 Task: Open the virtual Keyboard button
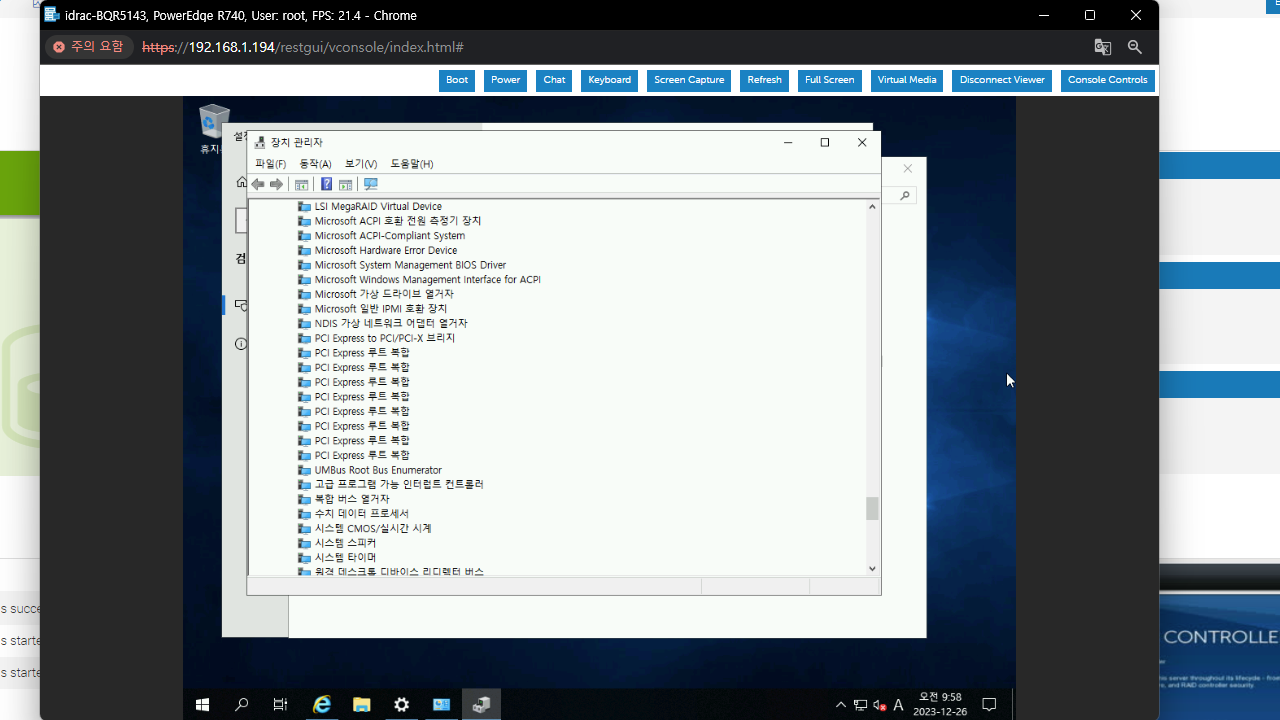609,80
